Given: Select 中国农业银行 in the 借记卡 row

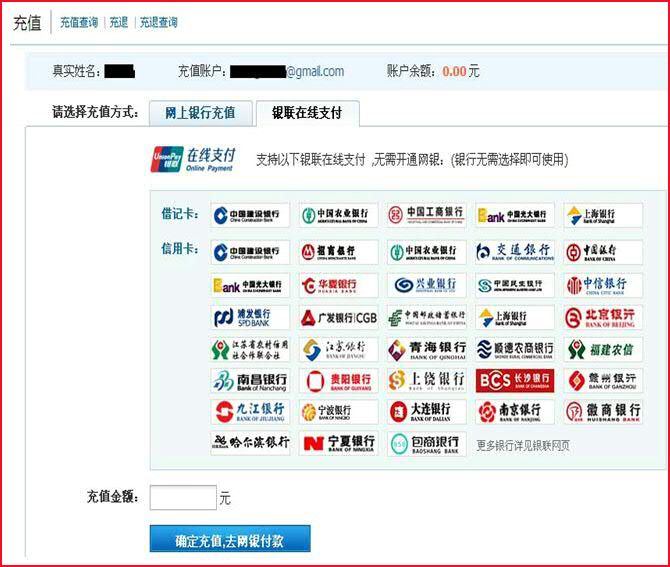Looking at the screenshot, I should (x=338, y=215).
